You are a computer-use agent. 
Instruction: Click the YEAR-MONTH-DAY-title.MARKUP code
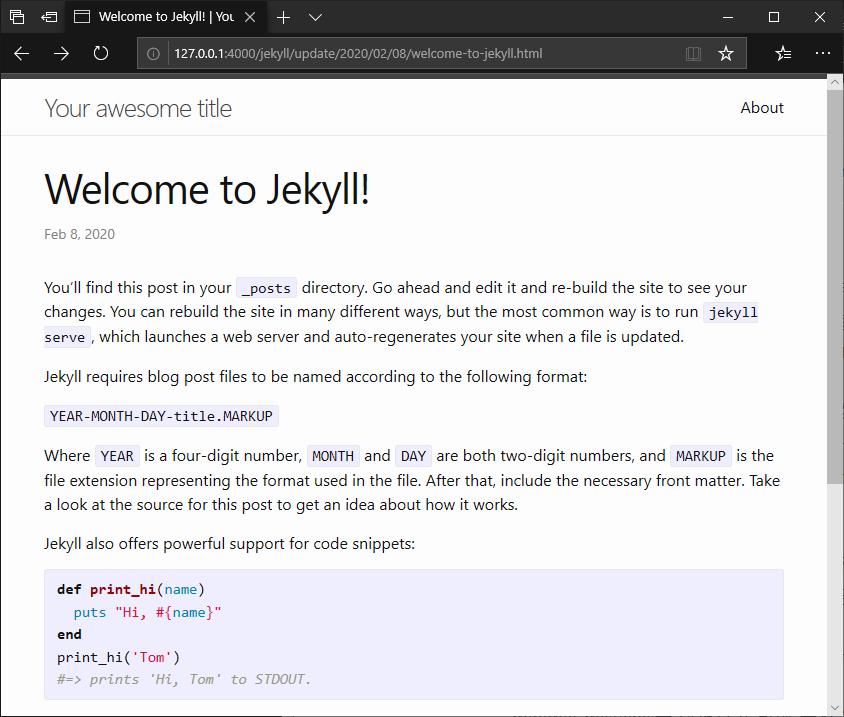pos(161,416)
